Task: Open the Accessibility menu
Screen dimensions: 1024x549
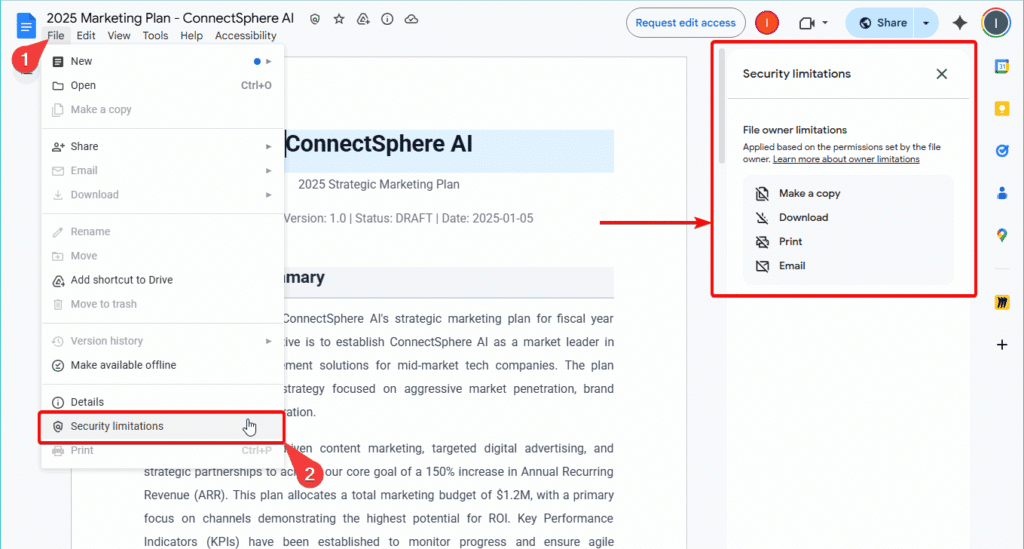Action: 246,35
